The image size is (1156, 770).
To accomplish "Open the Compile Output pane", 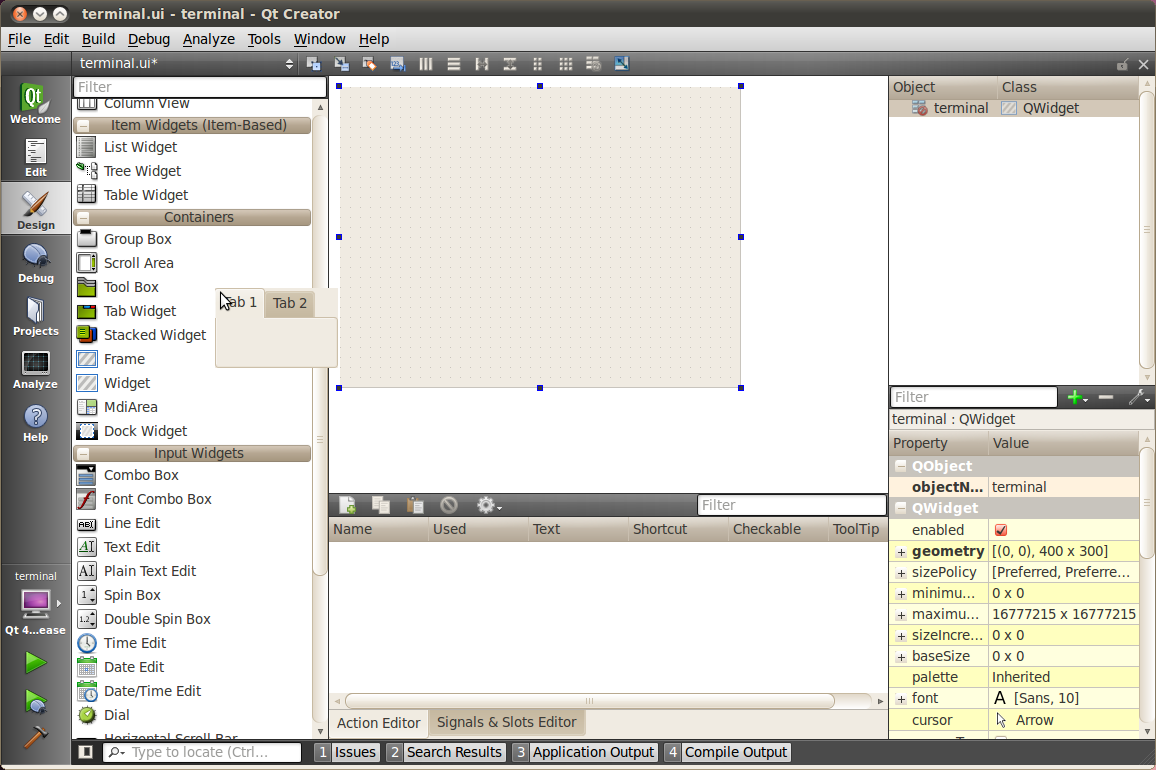I will [727, 752].
